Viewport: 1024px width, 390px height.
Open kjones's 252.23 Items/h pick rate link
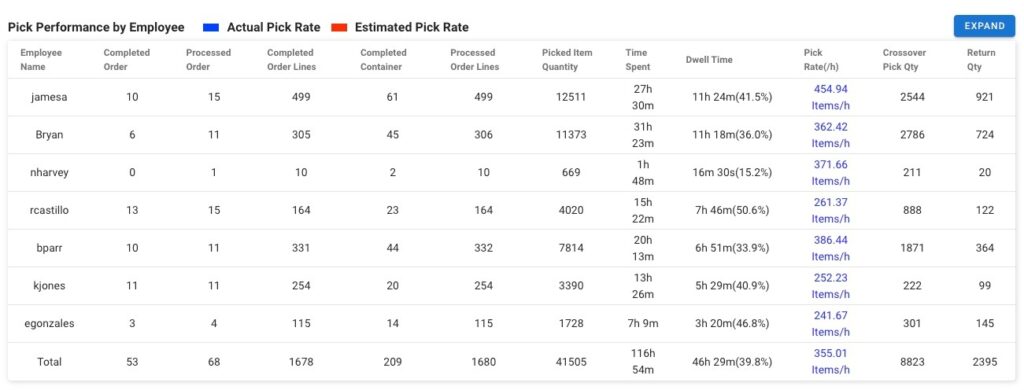831,285
